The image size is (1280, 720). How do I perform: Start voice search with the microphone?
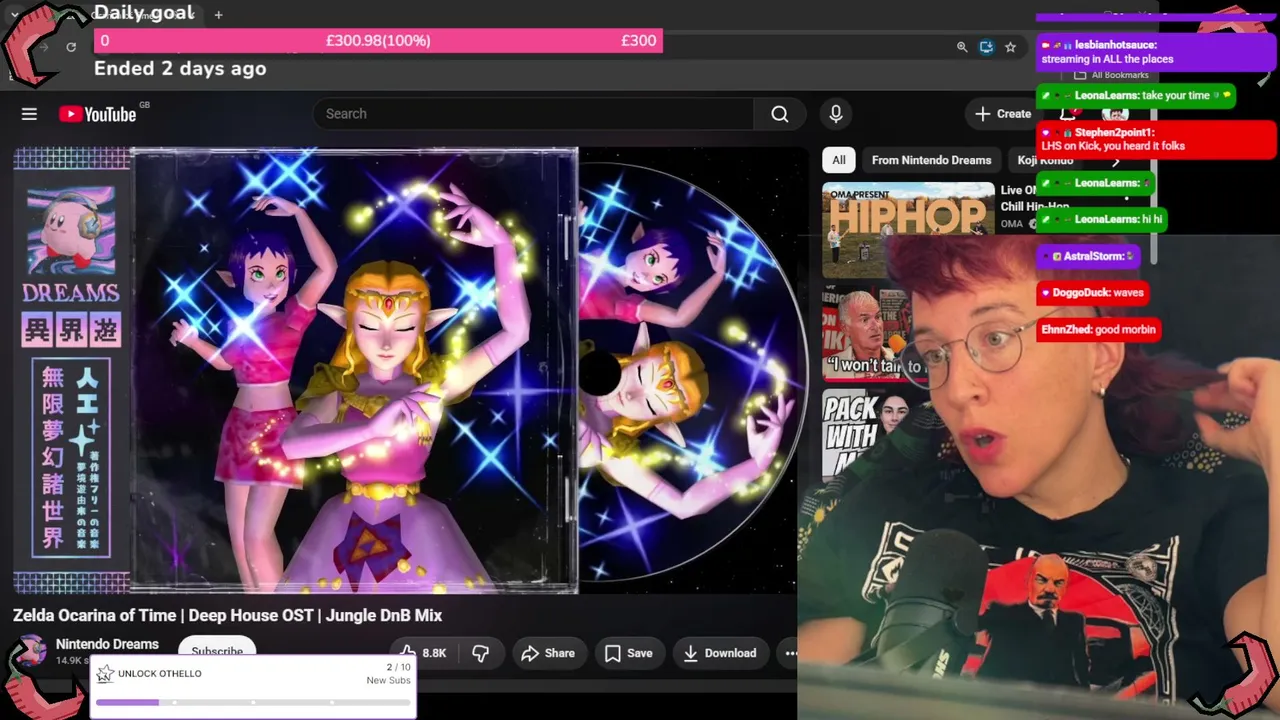click(836, 114)
